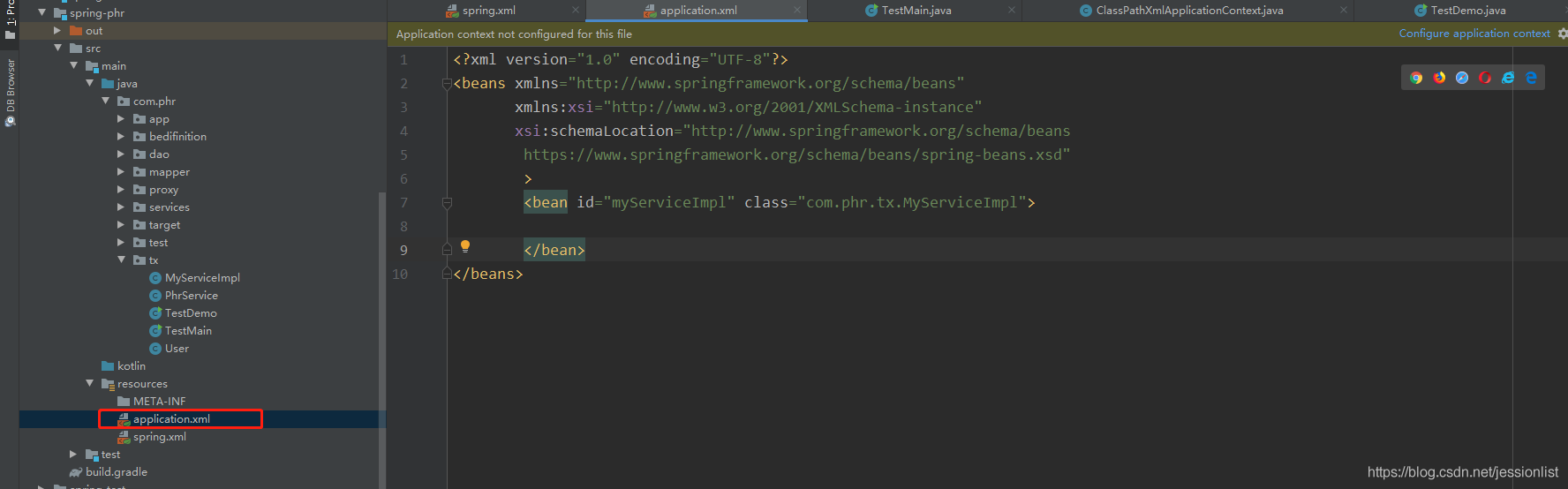Click line number 9 in gutter
Screen dimensions: 1568x489
pos(403,251)
